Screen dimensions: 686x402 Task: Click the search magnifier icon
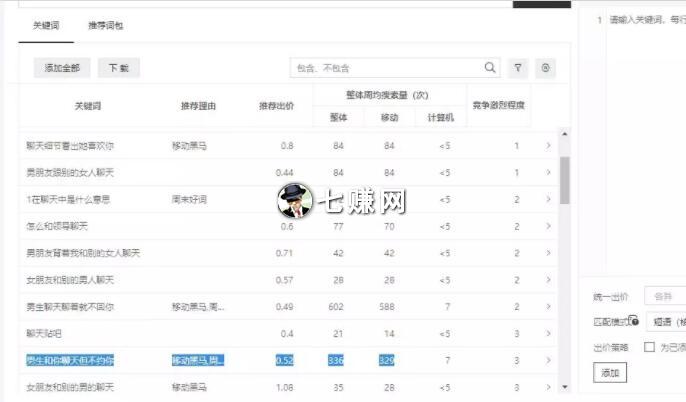point(490,67)
